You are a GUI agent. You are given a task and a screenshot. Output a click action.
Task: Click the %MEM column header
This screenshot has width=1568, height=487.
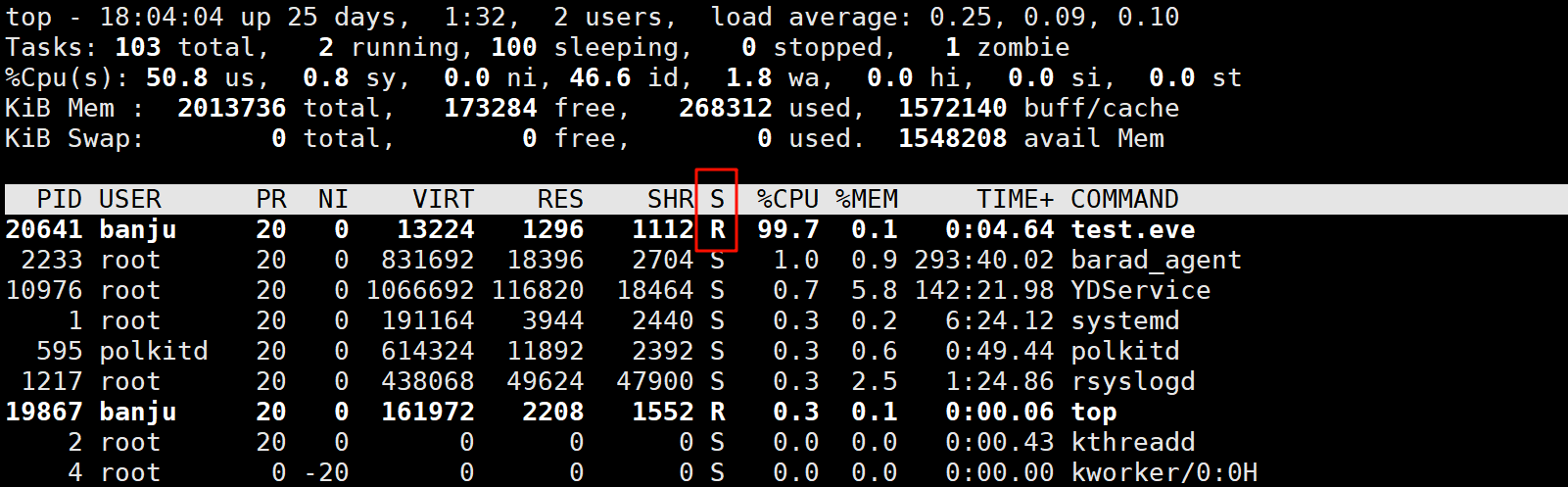(867, 200)
